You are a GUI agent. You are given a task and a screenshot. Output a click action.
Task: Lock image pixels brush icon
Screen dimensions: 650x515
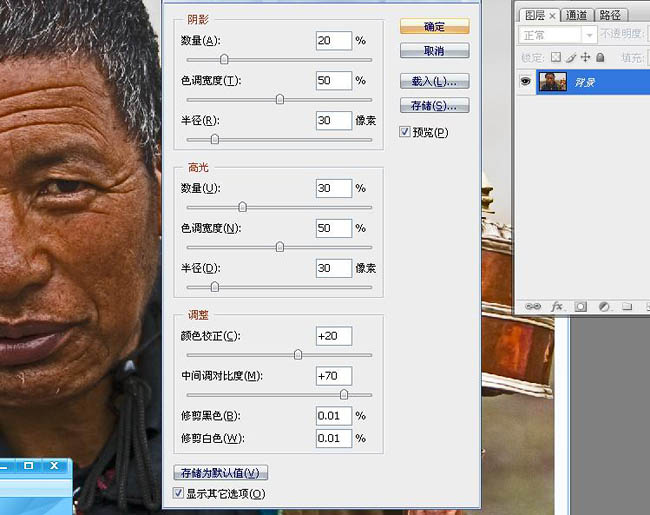point(571,58)
